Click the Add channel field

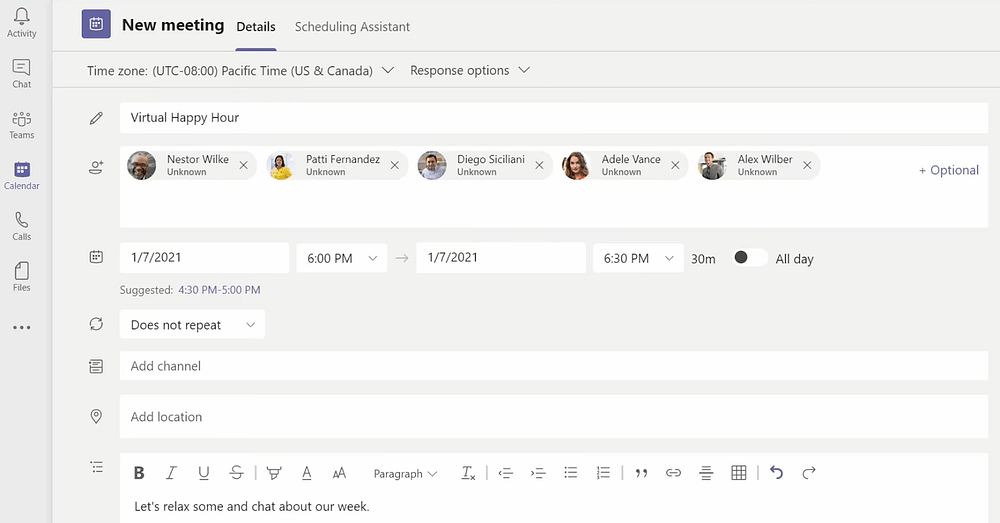click(x=554, y=366)
